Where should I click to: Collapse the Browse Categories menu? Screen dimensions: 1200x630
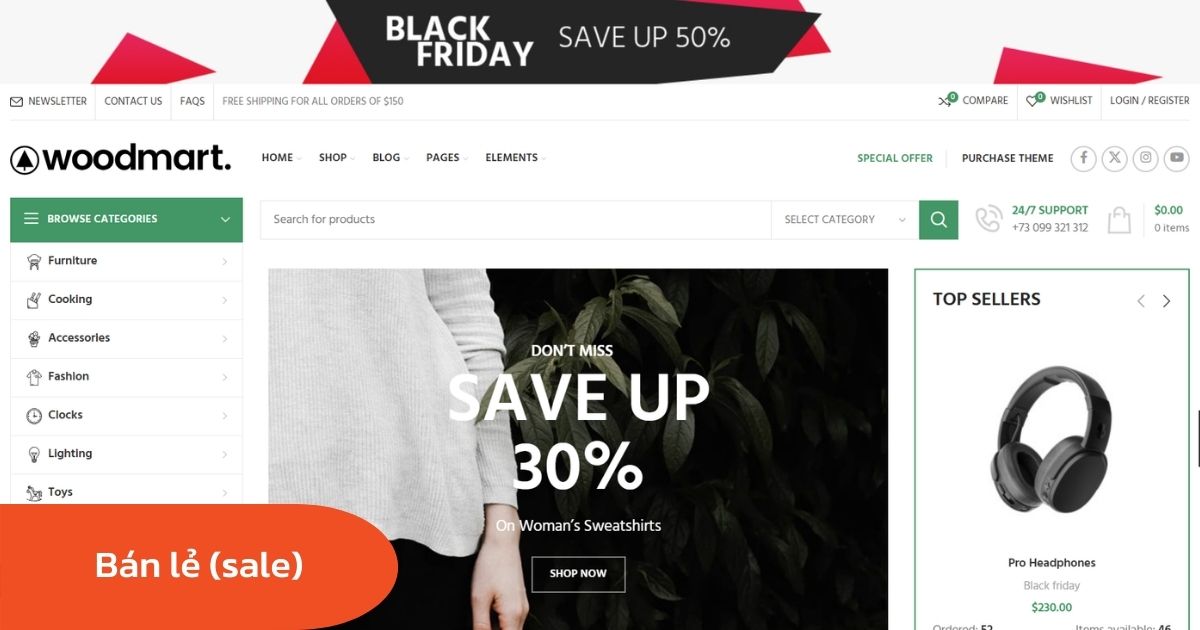pyautogui.click(x=225, y=219)
